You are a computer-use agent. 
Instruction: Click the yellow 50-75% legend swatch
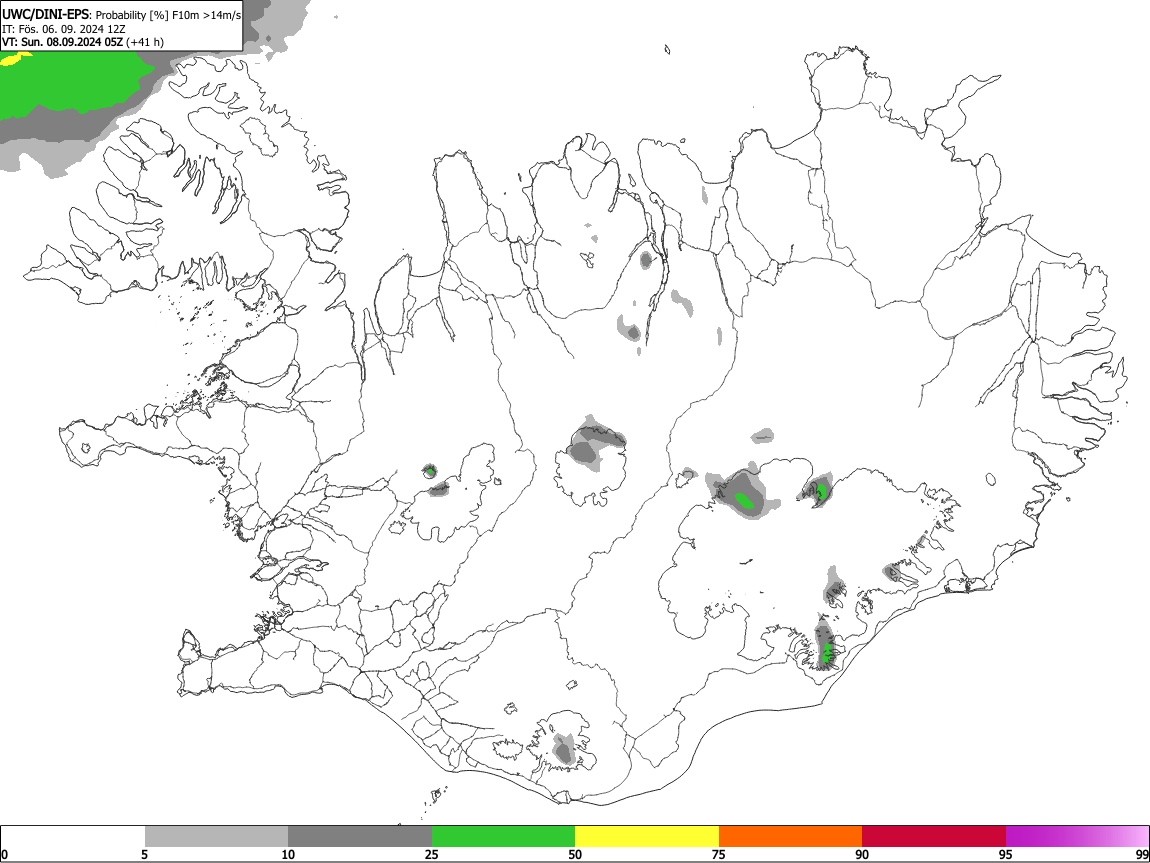[647, 836]
